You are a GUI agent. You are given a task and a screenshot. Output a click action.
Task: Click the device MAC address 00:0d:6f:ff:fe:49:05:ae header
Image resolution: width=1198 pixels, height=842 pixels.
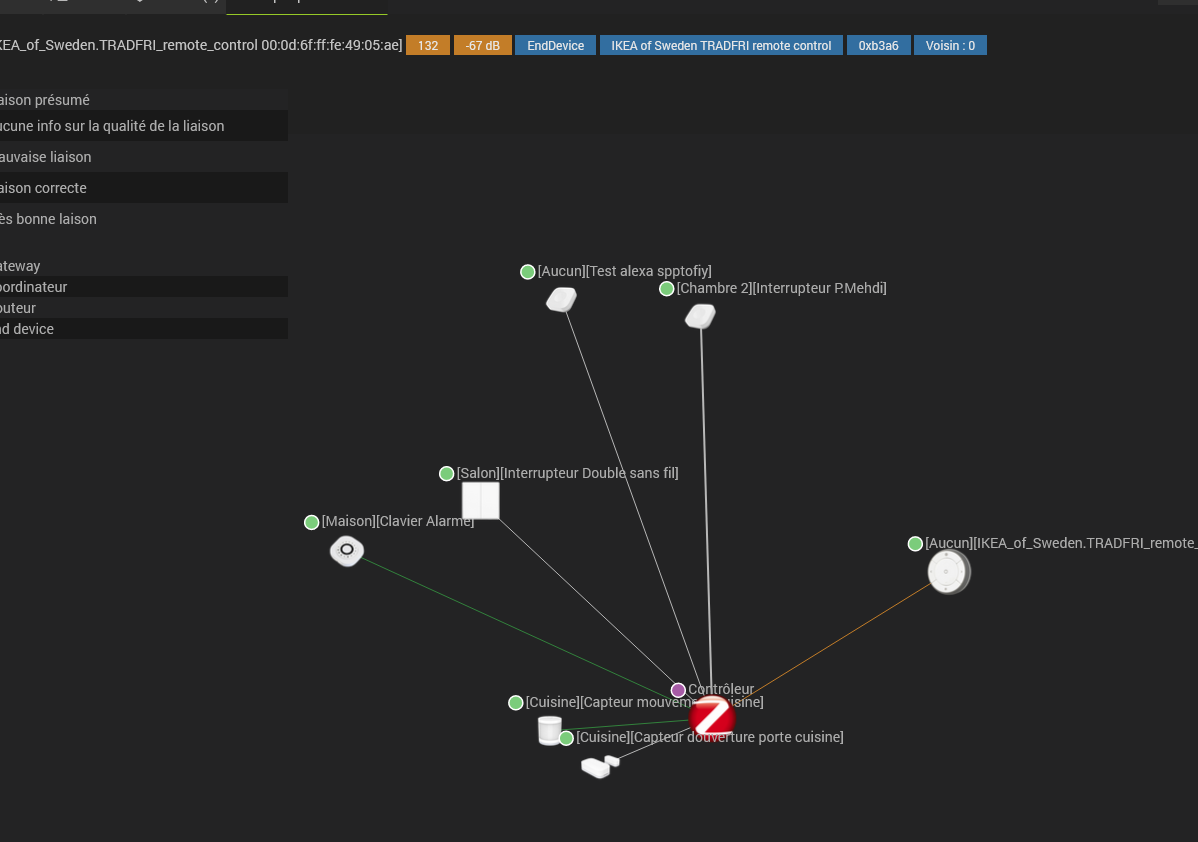pos(329,45)
